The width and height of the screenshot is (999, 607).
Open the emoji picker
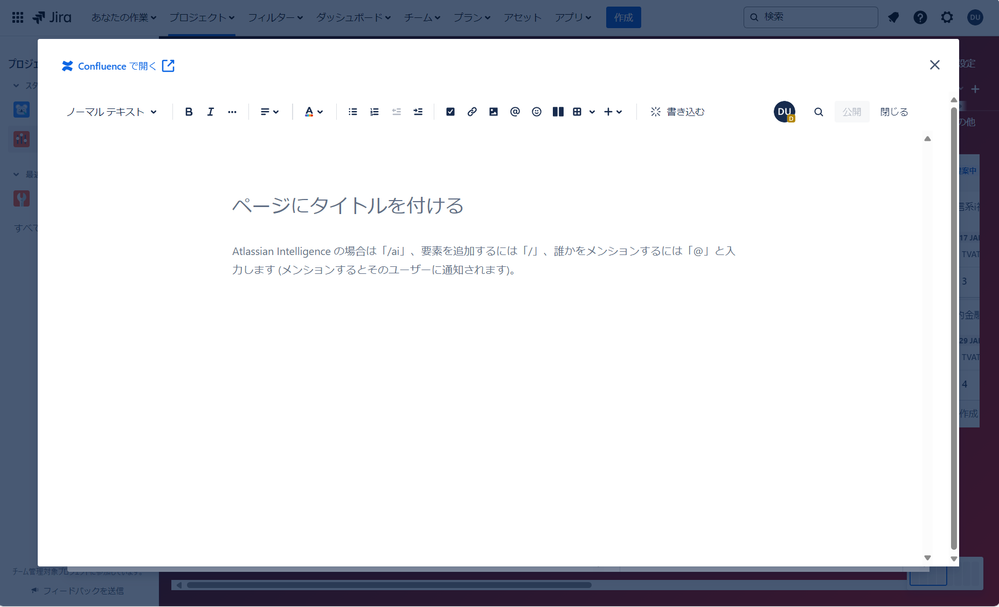(x=536, y=111)
